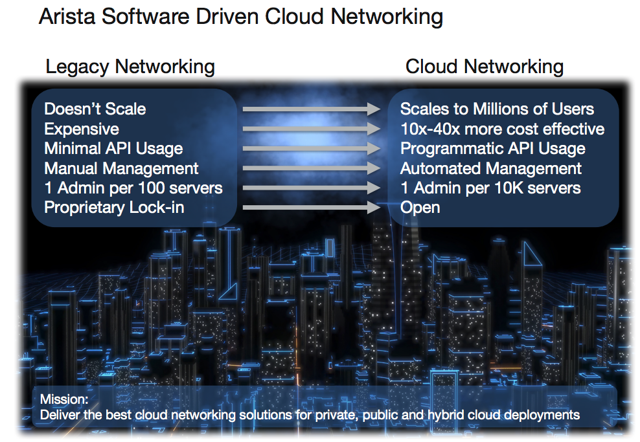Select the text 'Expensive'
This screenshot has height=442, width=640.
click(x=82, y=129)
